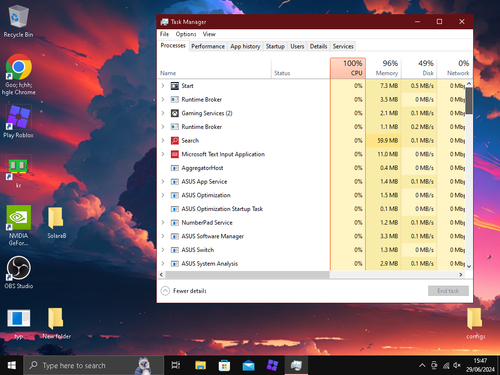Click the Gaming Services process icon
Viewport: 500px width, 375px height.
(x=175, y=113)
